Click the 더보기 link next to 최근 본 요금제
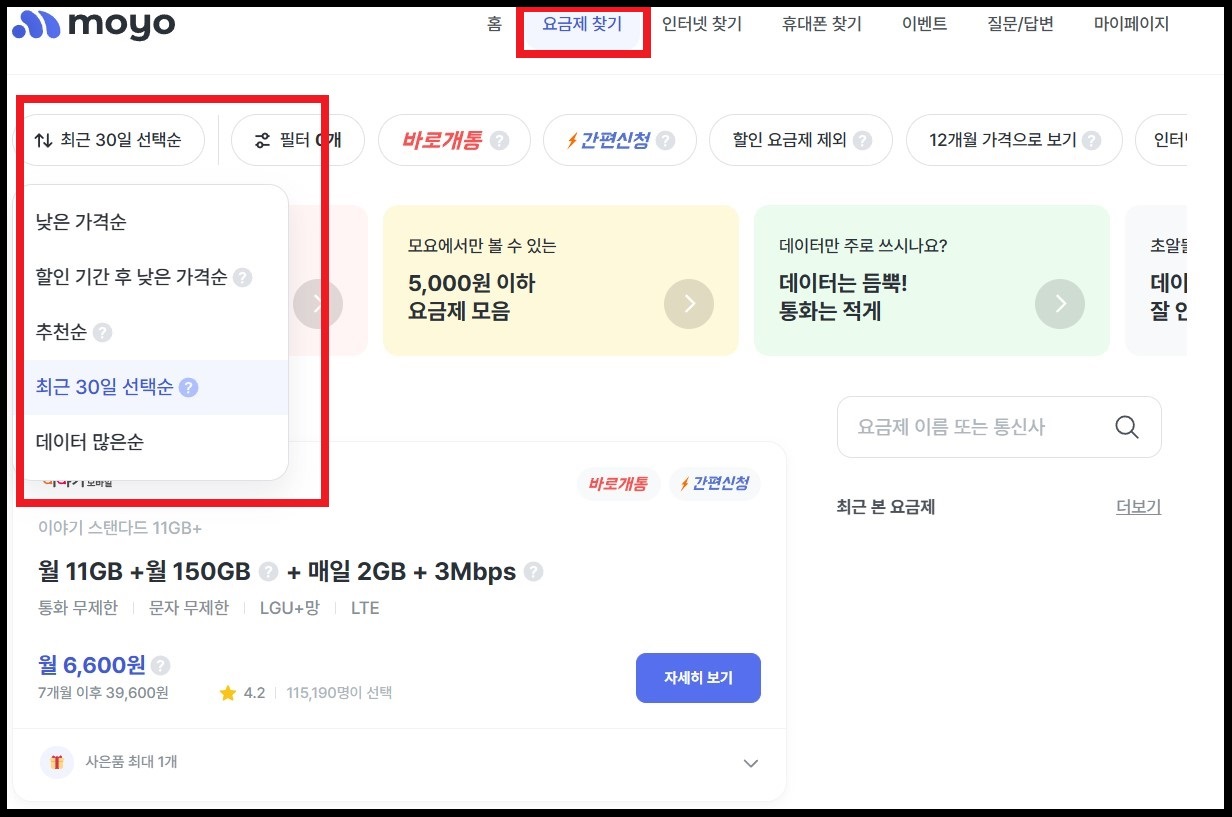The image size is (1232, 817). [x=1139, y=507]
